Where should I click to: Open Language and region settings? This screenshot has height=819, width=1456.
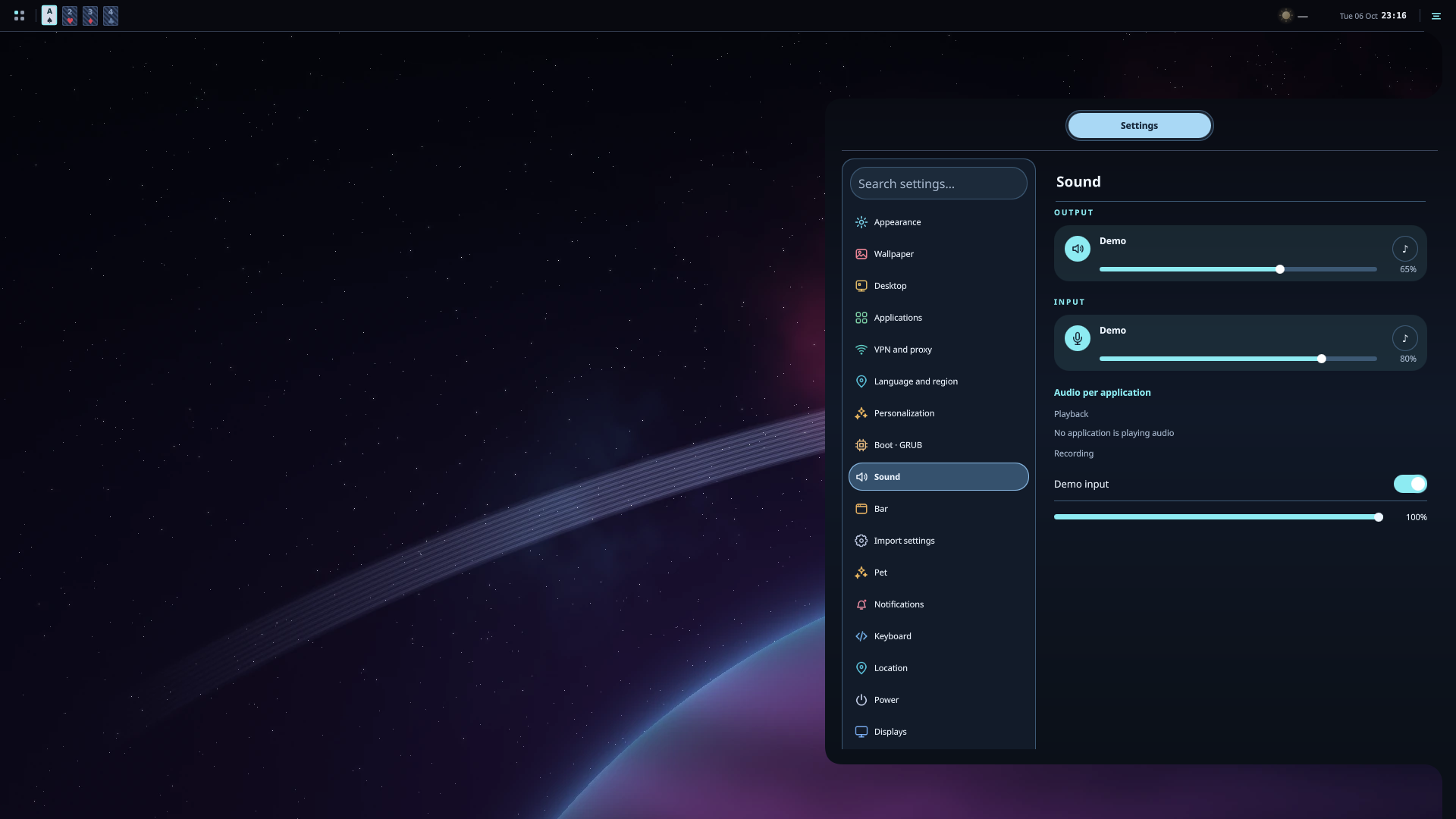pos(938,381)
